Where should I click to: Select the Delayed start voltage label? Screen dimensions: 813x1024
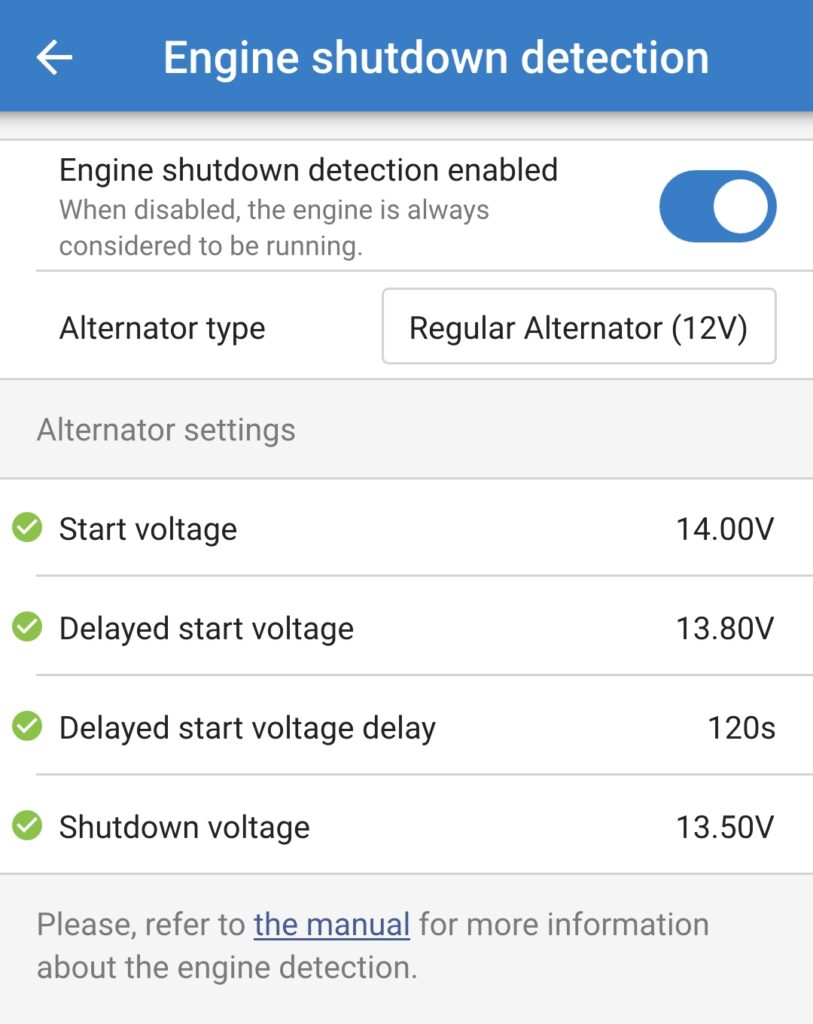(x=206, y=628)
